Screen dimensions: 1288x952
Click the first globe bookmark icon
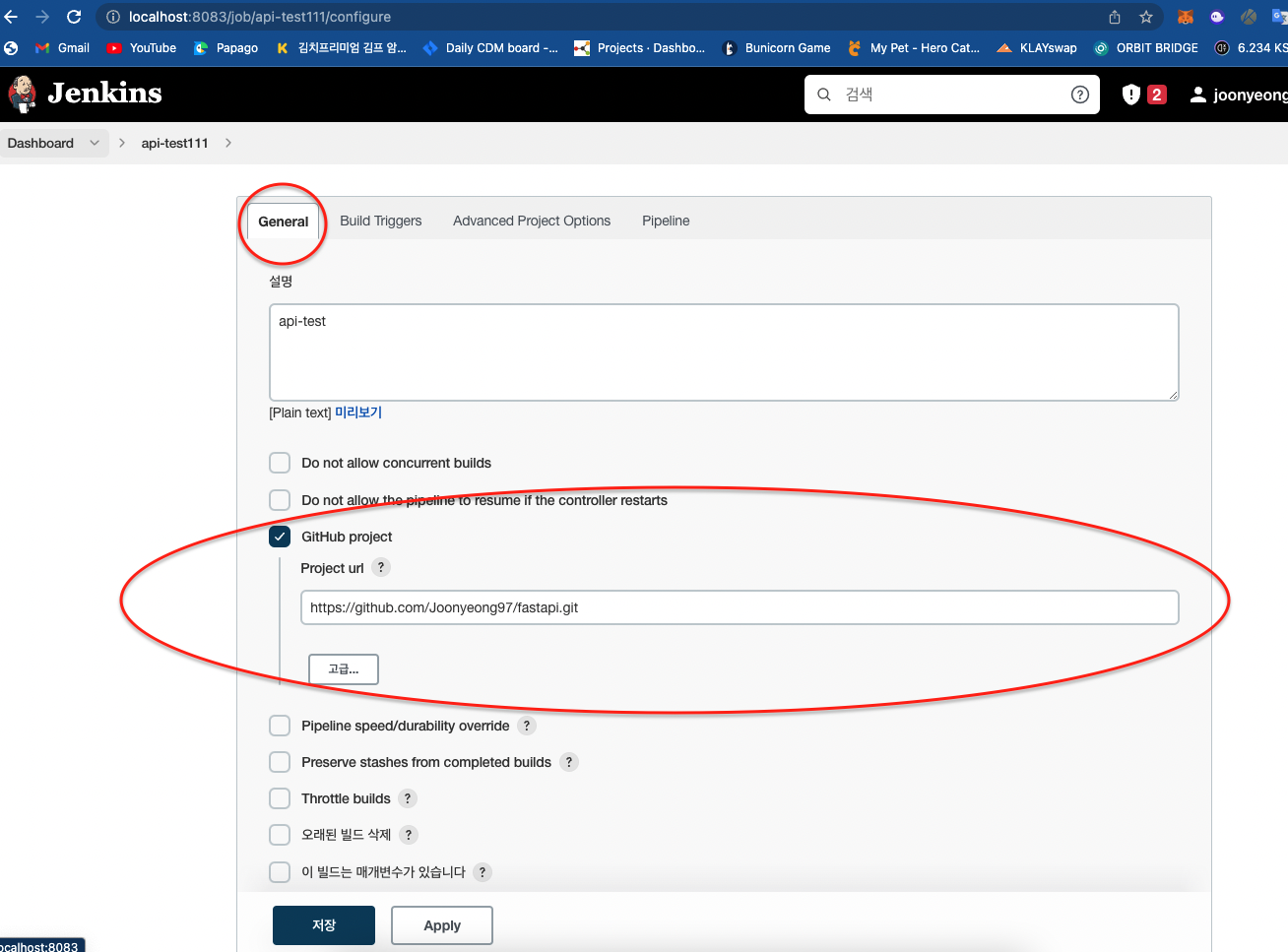pyautogui.click(x=11, y=47)
